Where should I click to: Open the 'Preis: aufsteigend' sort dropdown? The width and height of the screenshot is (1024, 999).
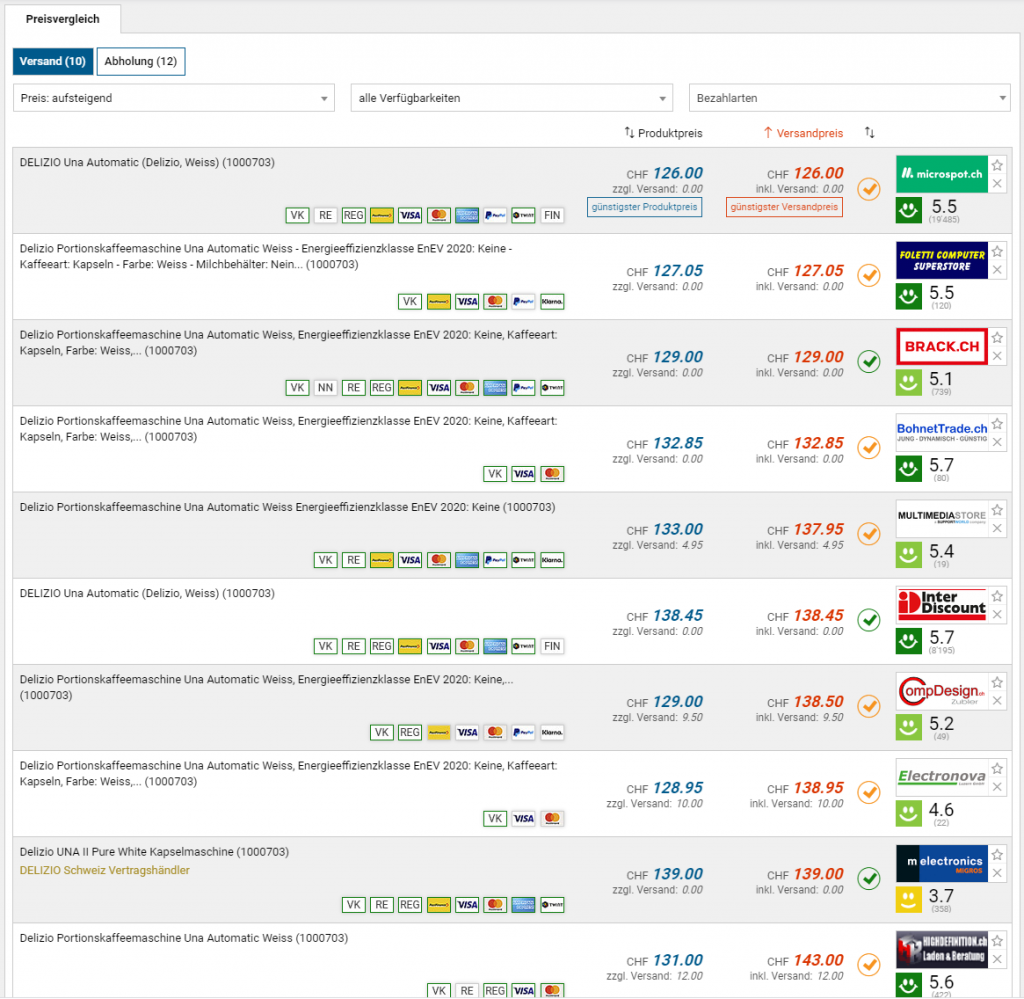174,98
